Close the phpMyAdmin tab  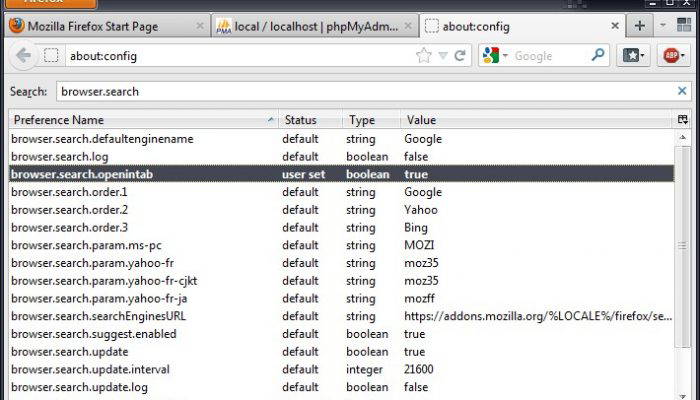pos(408,26)
